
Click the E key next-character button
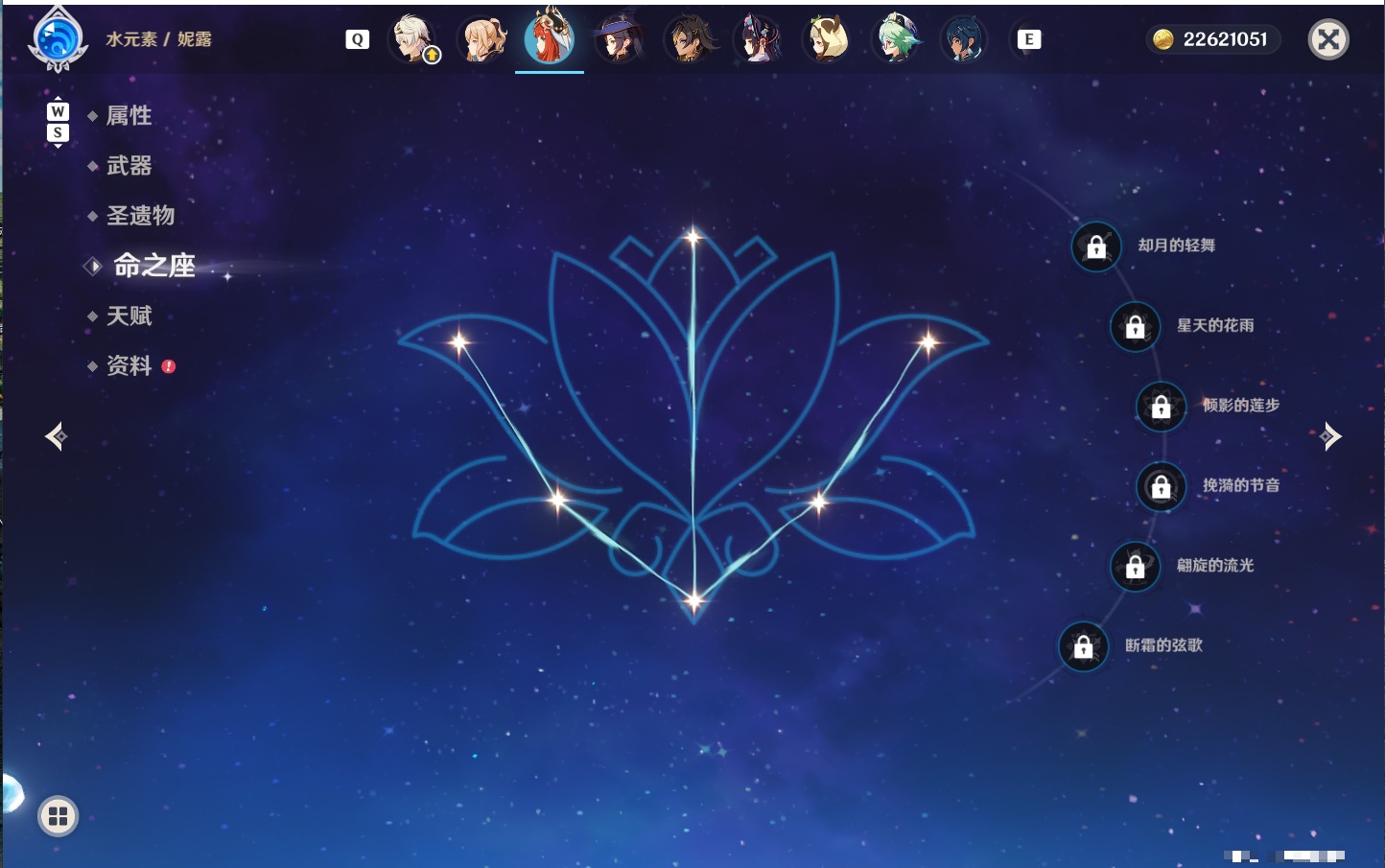1028,39
